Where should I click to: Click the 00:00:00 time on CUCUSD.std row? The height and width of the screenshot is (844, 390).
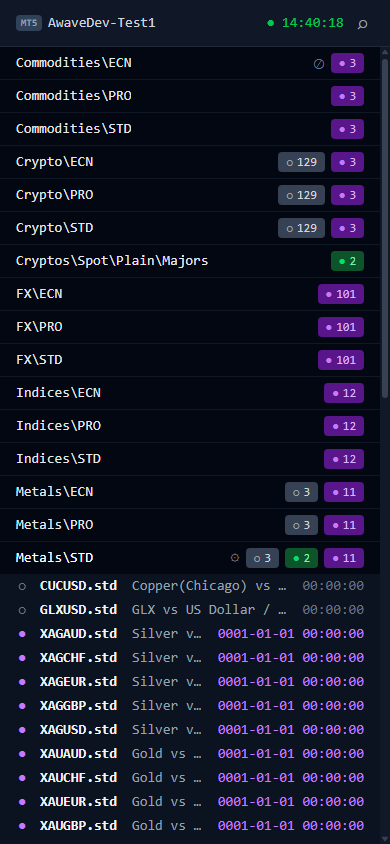click(333, 586)
